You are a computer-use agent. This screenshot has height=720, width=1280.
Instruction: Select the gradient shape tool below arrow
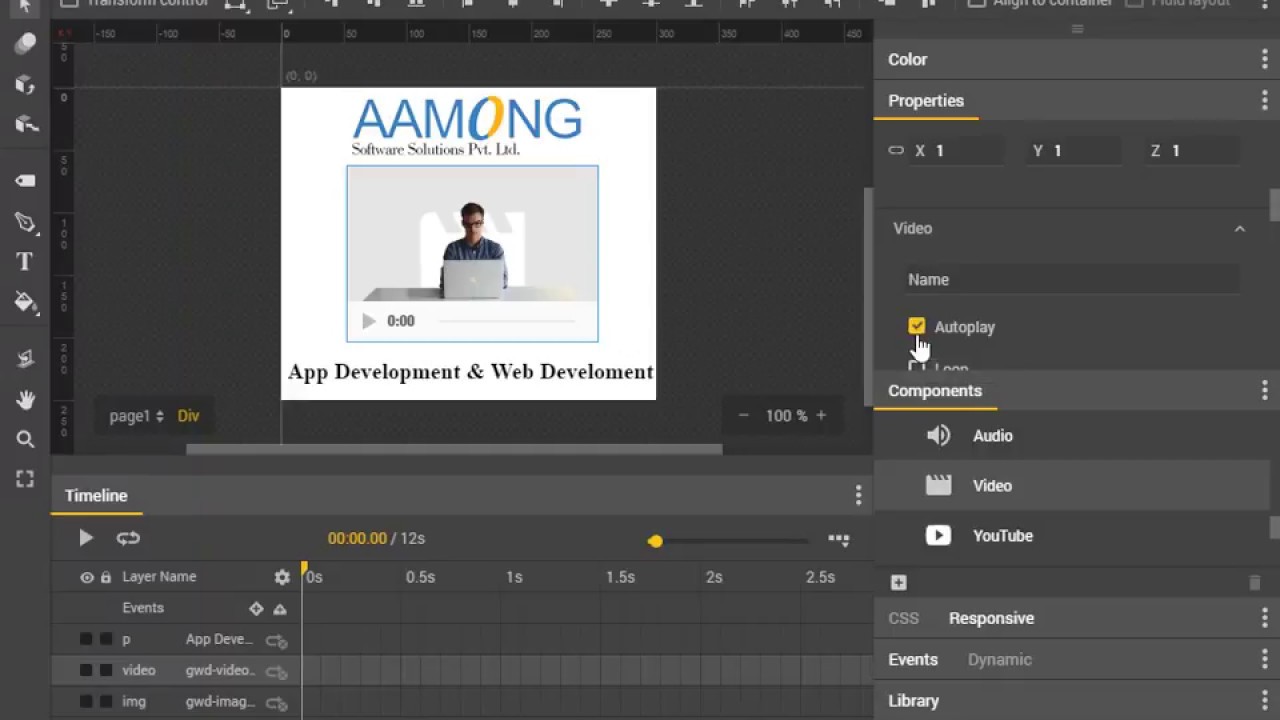[25, 44]
